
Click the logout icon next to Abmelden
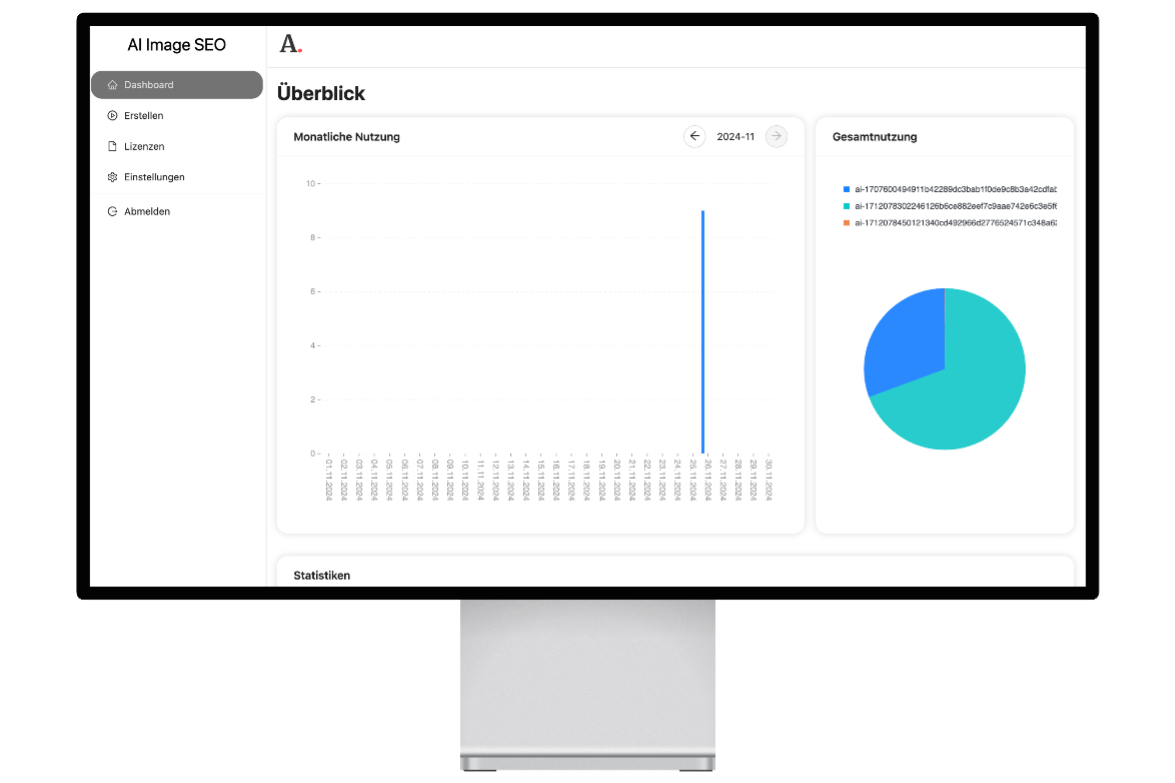coord(113,212)
